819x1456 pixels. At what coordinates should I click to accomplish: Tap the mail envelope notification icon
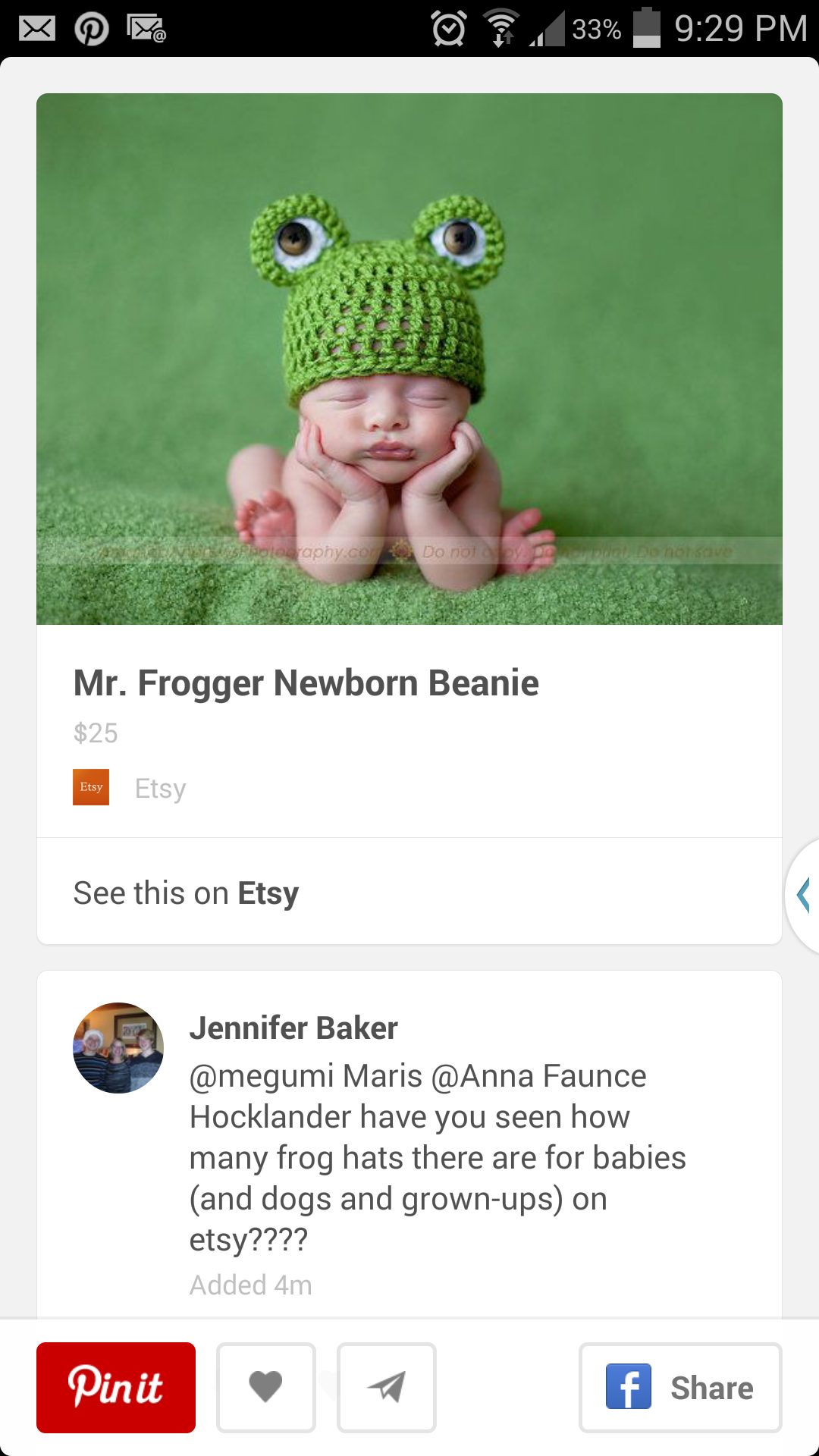click(37, 30)
